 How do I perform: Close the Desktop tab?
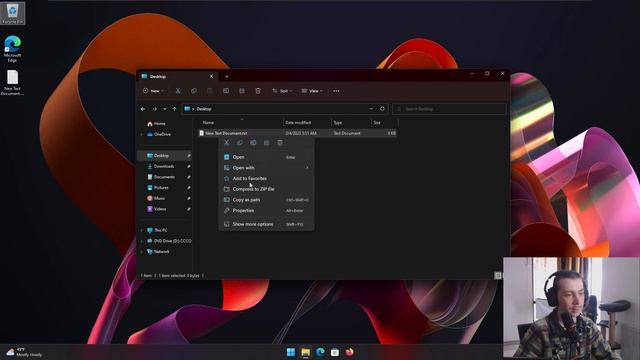[x=211, y=76]
